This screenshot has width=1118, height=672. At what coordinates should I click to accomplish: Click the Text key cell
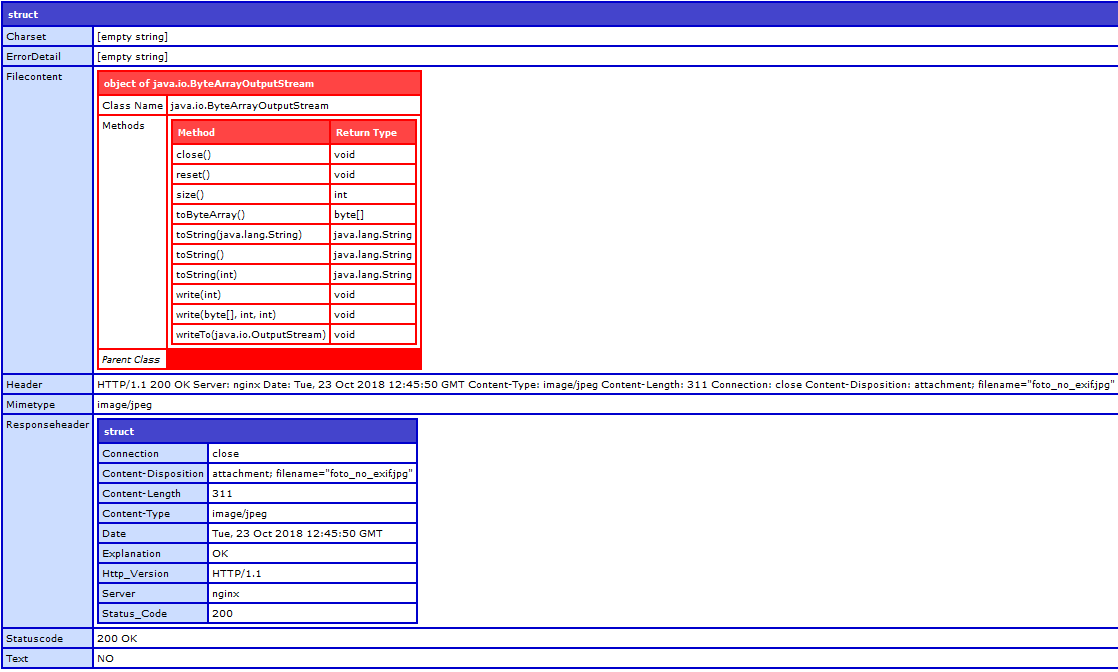[47, 658]
